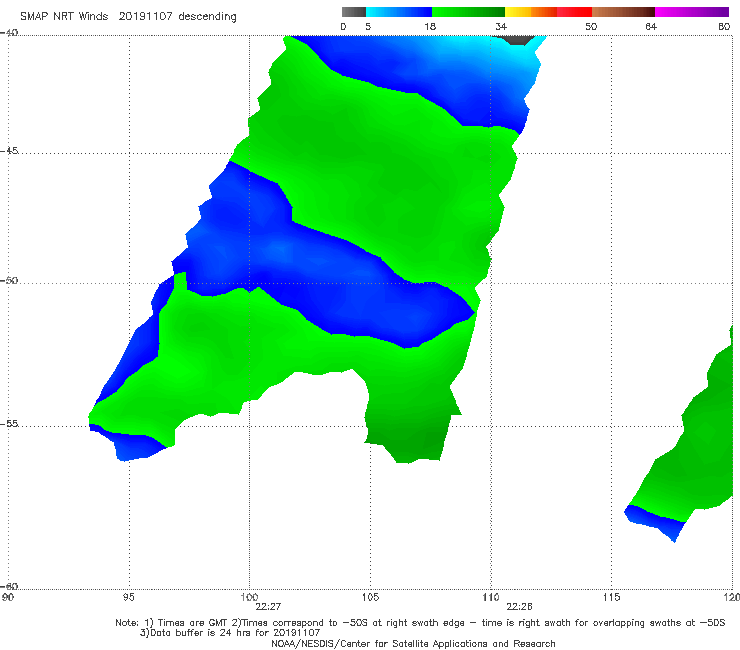
Task: Click the longitude label '95'
Action: point(128,597)
